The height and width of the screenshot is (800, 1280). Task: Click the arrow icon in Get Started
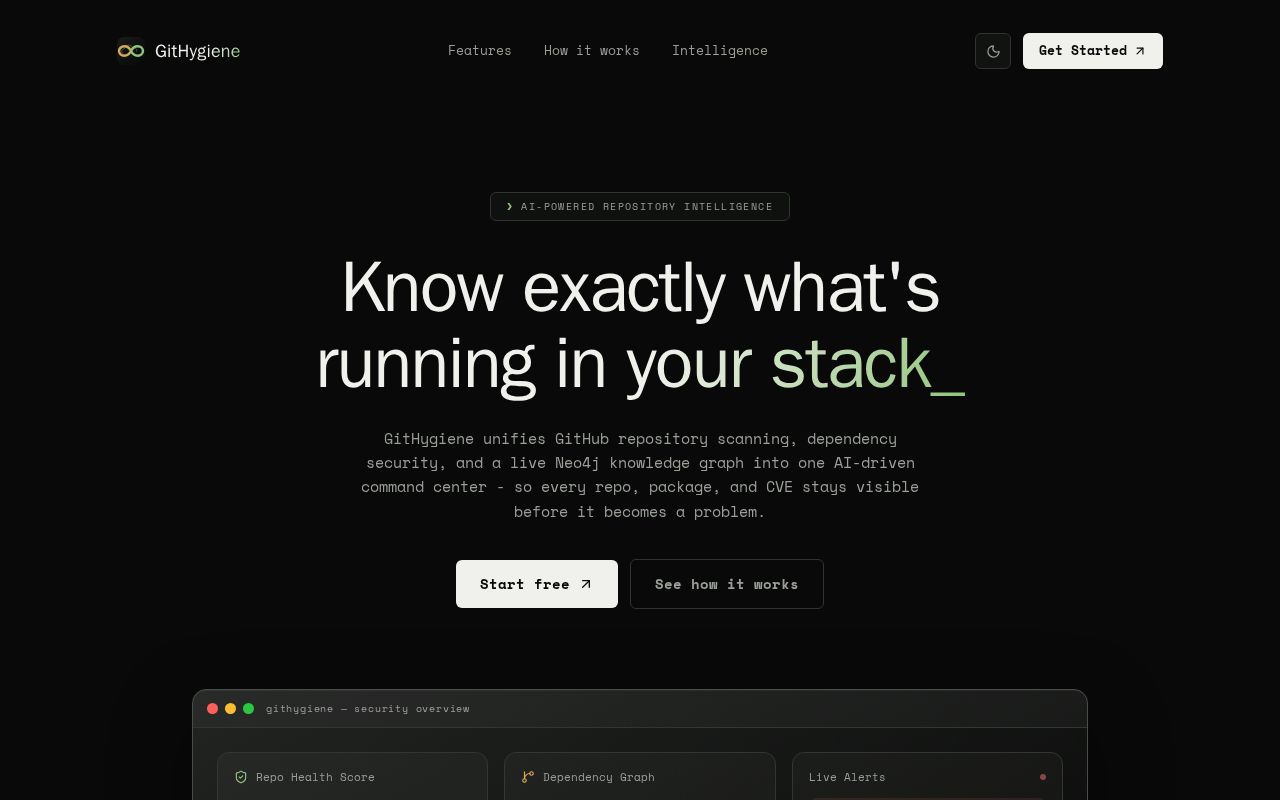pyautogui.click(x=1140, y=51)
